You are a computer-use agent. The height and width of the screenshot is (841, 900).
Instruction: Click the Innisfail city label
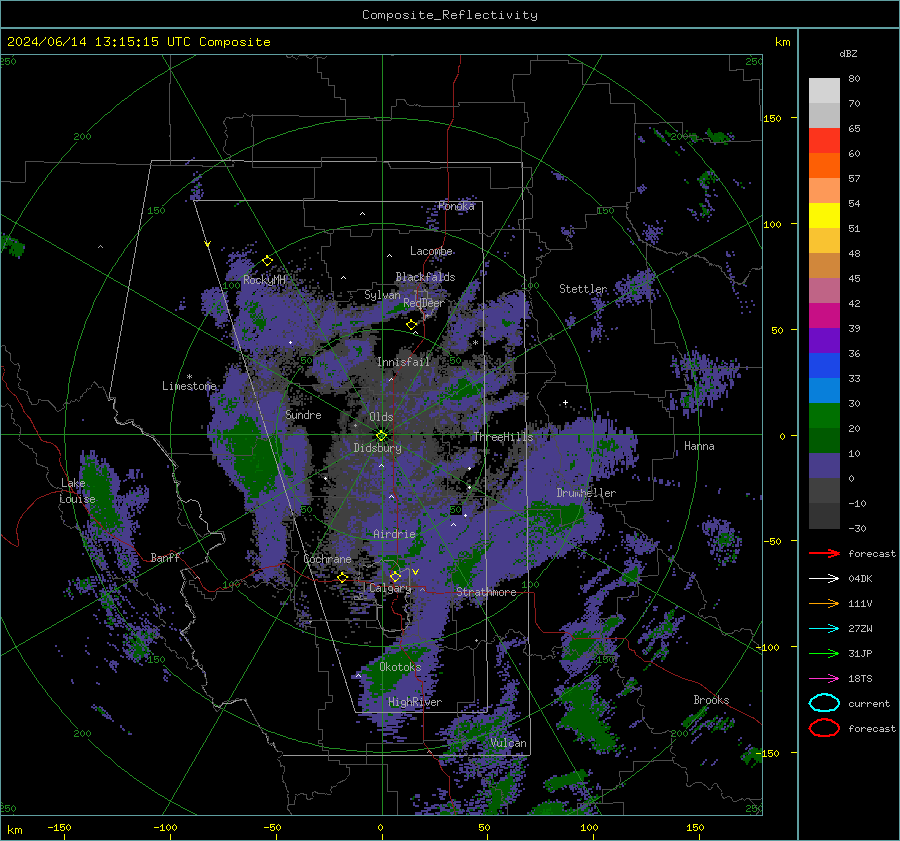tap(403, 362)
